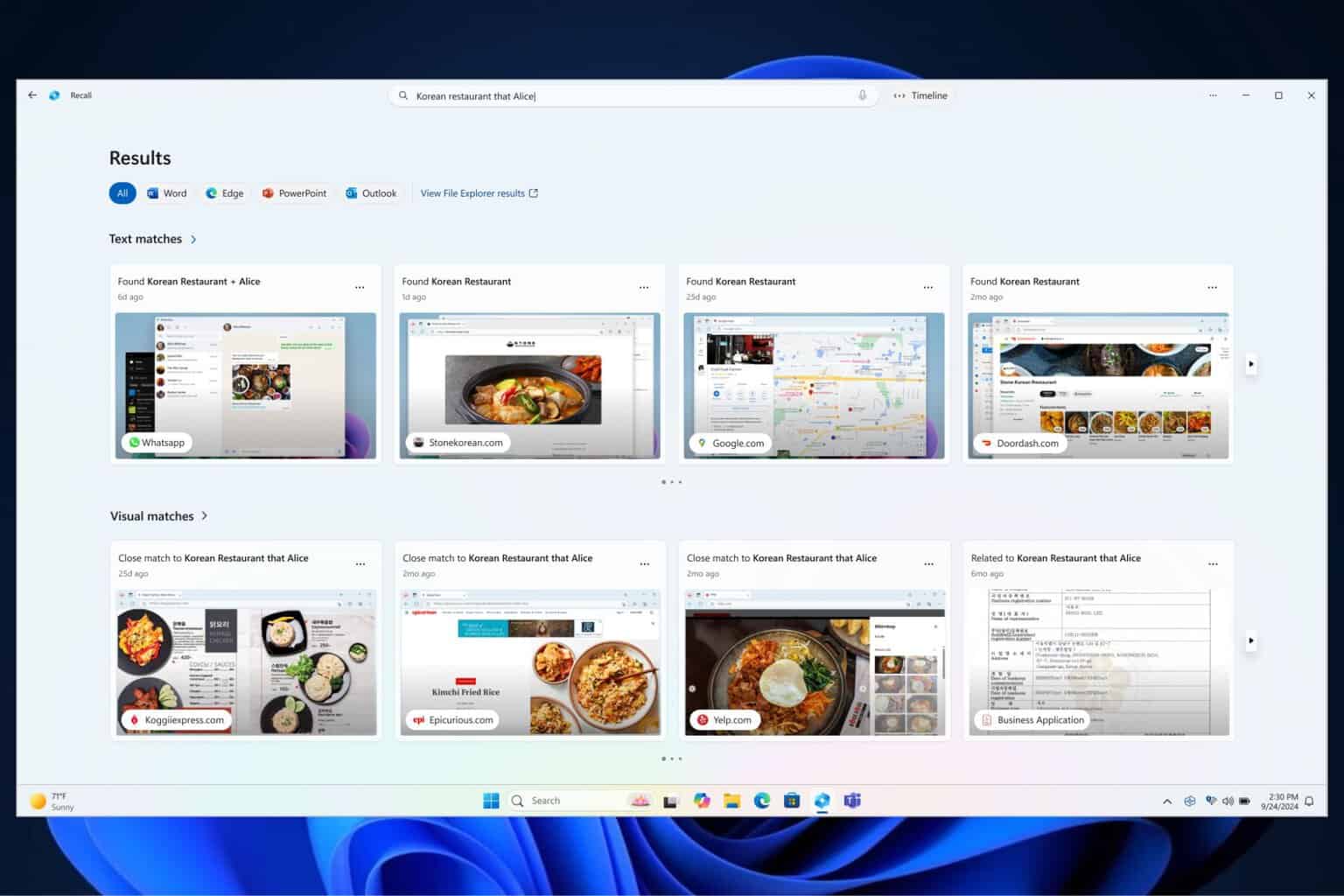Launch Copilot from the taskbar
Image resolution: width=1344 pixels, height=896 pixels.
click(702, 801)
